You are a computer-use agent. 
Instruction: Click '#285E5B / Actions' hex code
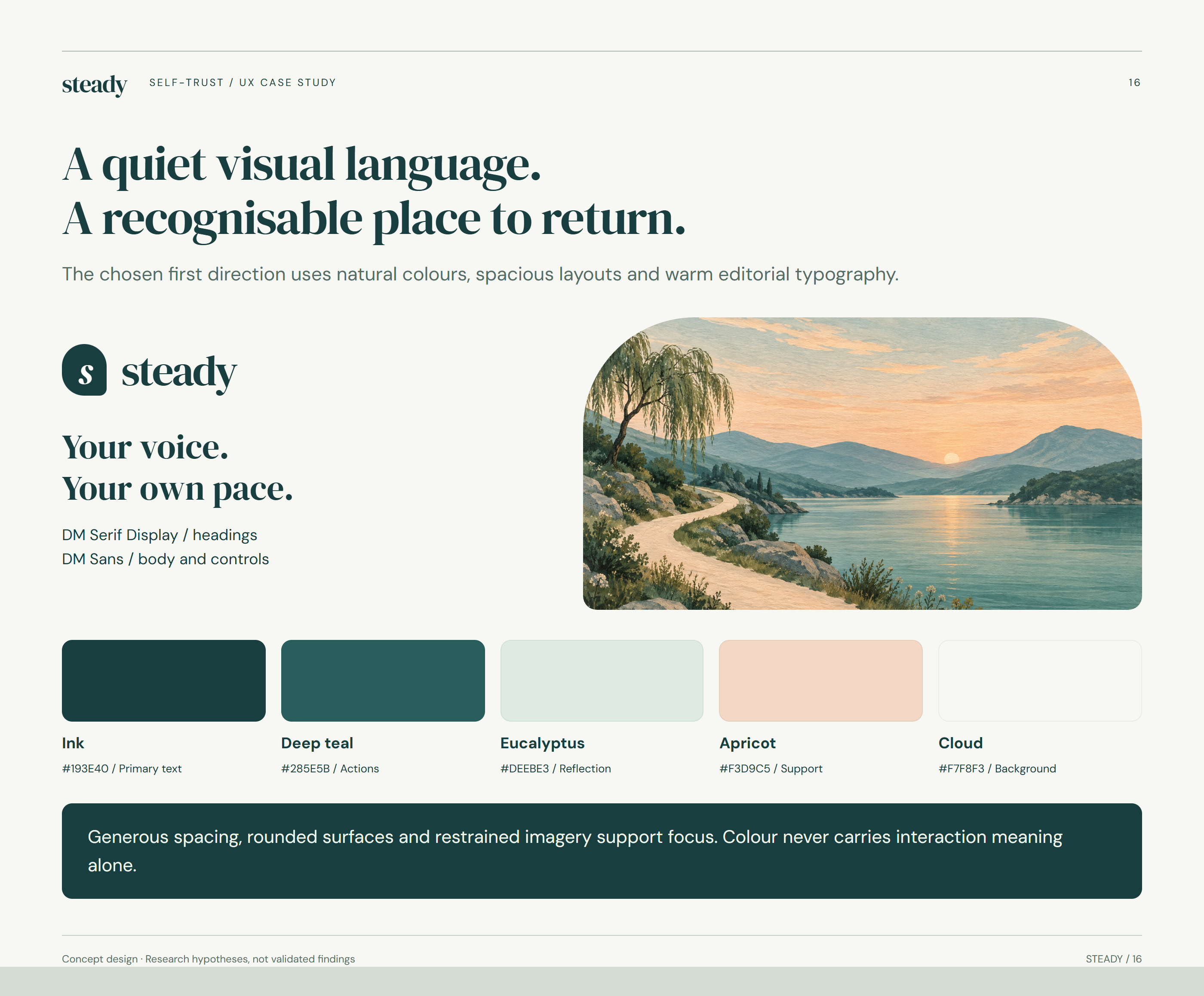(x=330, y=769)
